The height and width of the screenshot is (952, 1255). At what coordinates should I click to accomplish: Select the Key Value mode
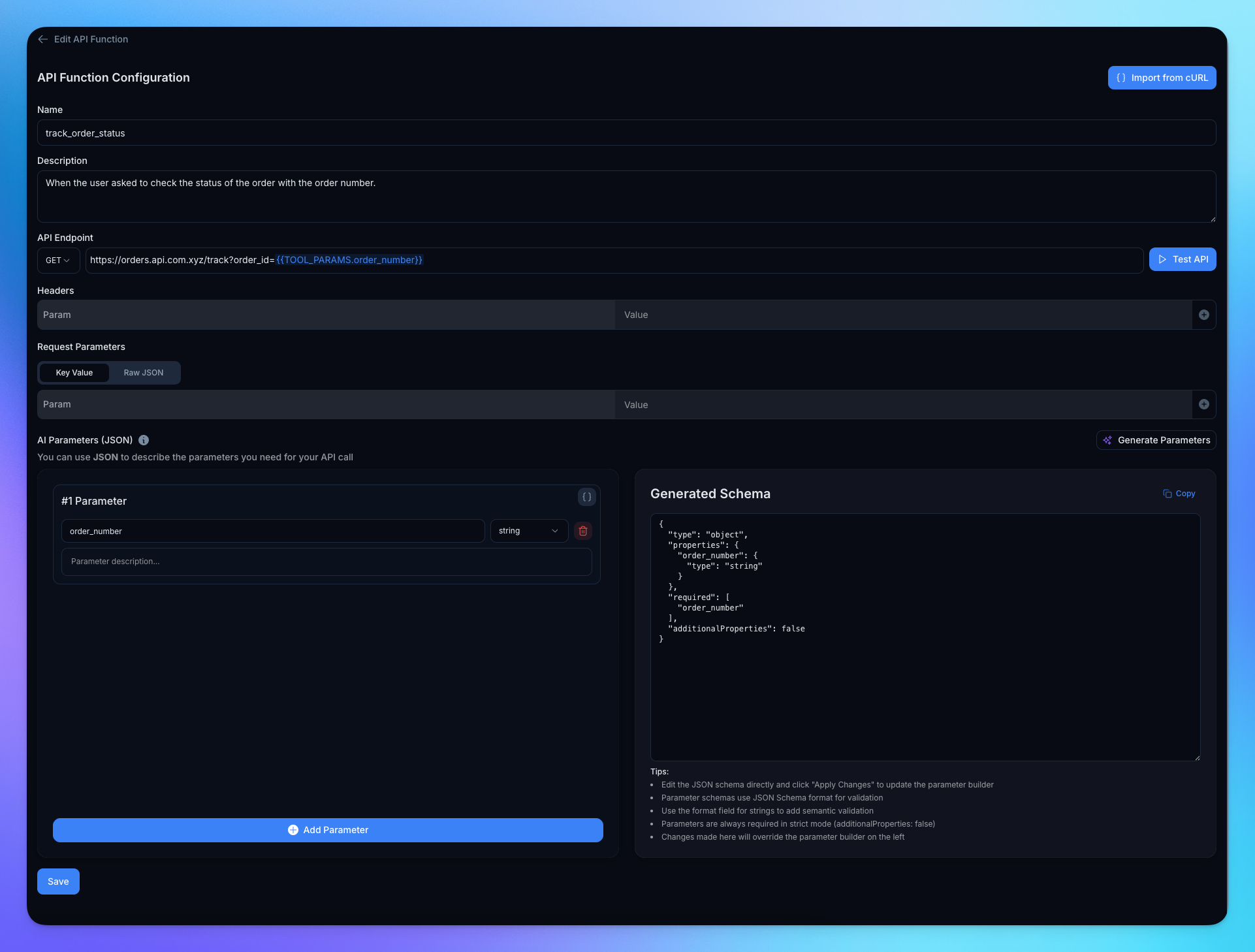[74, 373]
